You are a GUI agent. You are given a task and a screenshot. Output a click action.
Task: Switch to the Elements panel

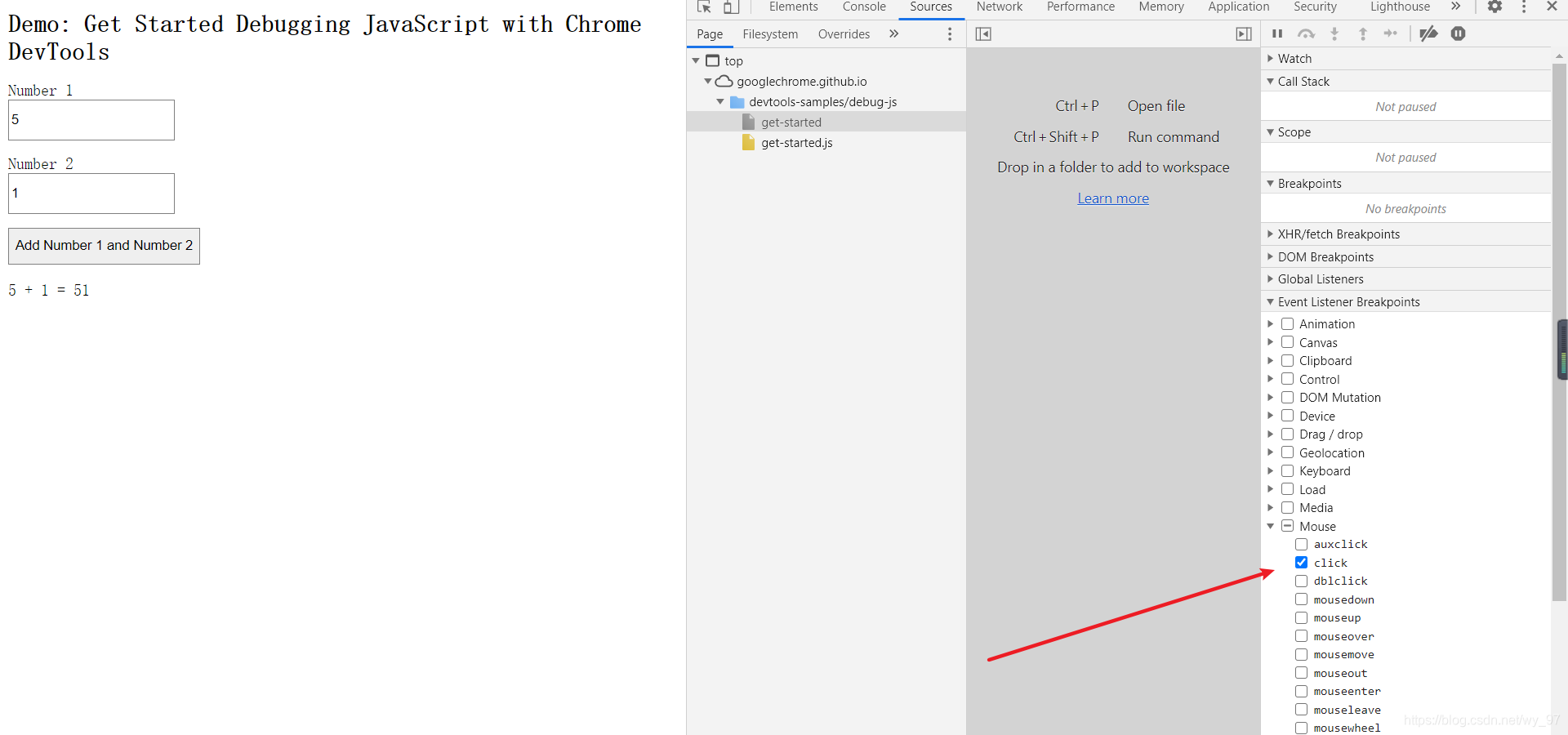click(x=793, y=7)
